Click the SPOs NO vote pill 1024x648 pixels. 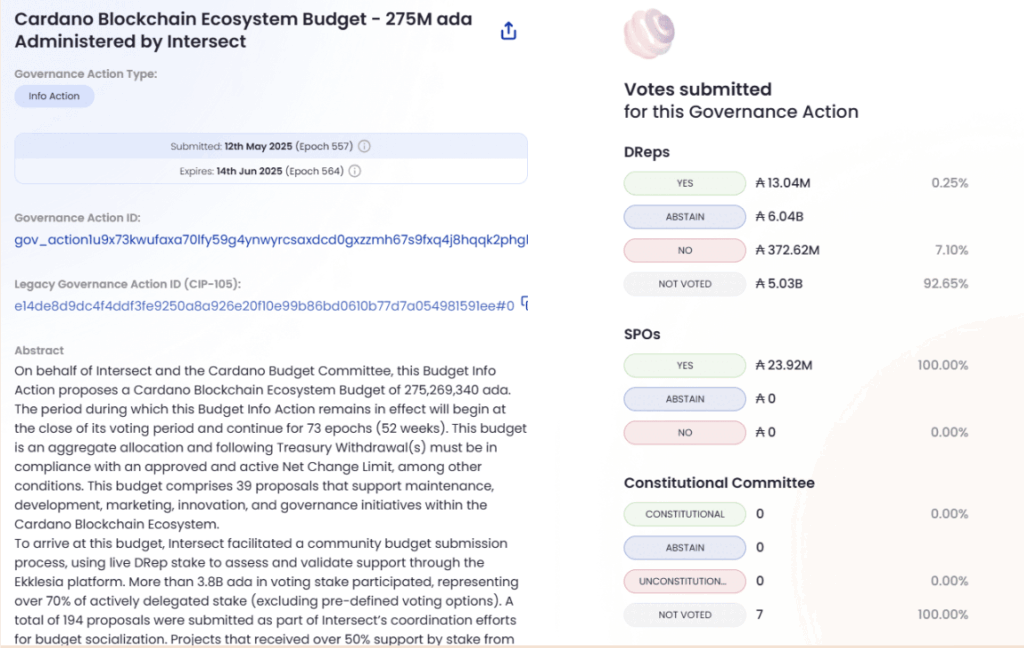point(684,432)
